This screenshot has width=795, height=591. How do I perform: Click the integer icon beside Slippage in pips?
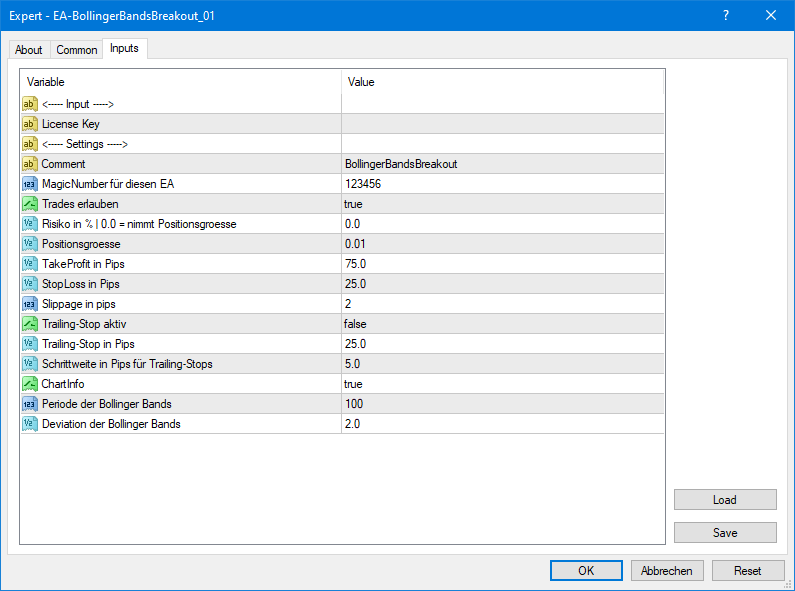(x=30, y=304)
